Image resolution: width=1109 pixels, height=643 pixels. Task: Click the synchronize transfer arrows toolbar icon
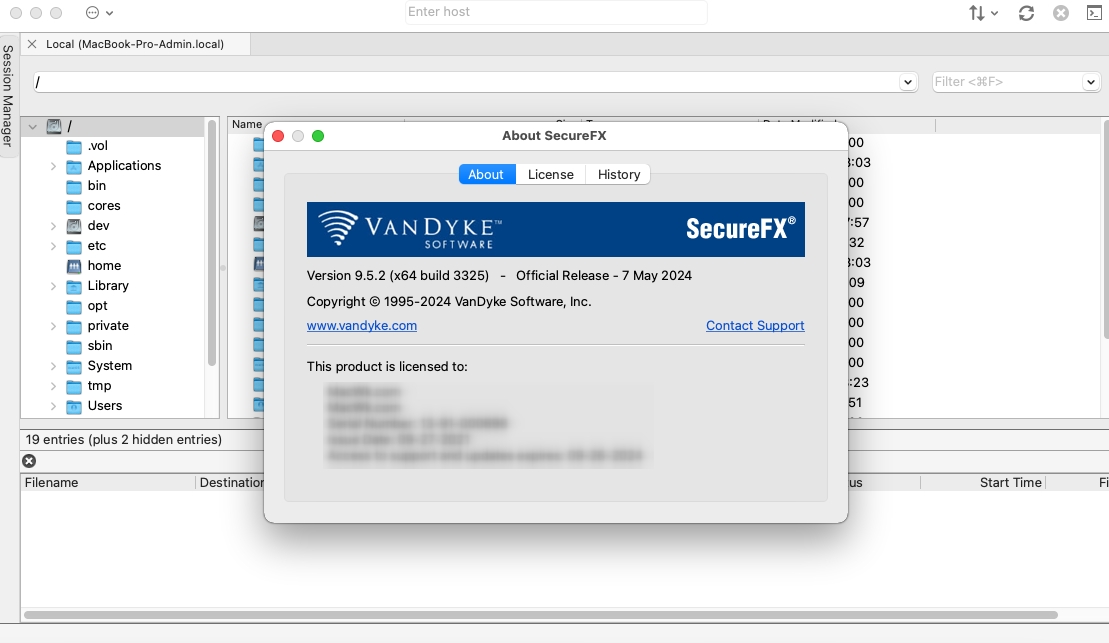click(978, 13)
